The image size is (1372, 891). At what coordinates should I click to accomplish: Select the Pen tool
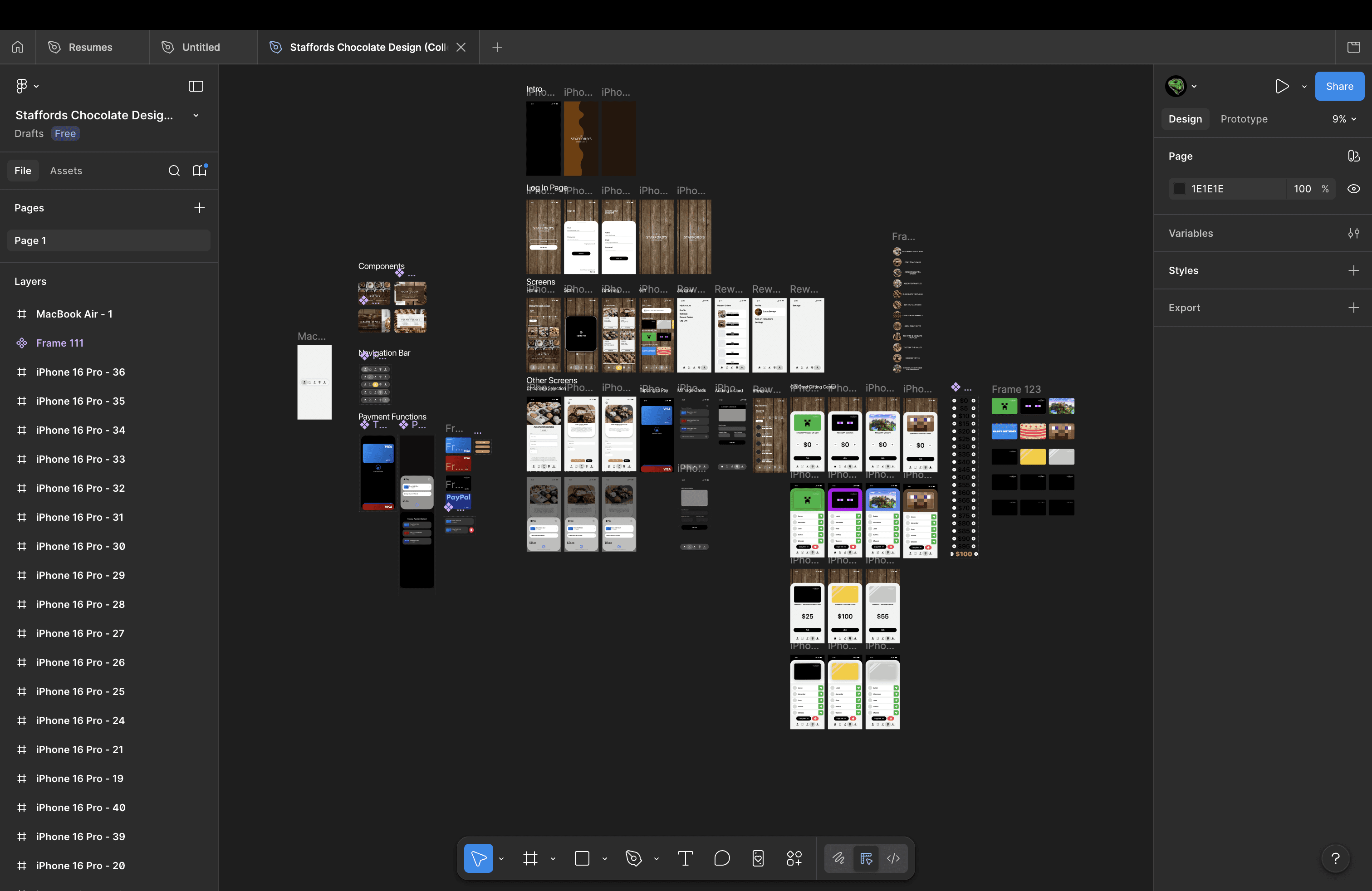coord(633,859)
